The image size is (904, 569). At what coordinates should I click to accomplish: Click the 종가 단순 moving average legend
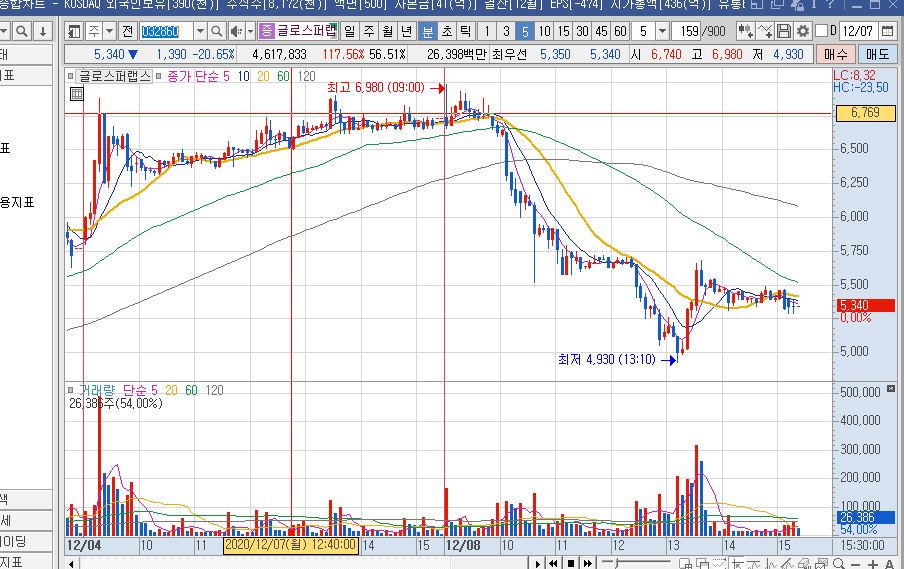click(198, 76)
